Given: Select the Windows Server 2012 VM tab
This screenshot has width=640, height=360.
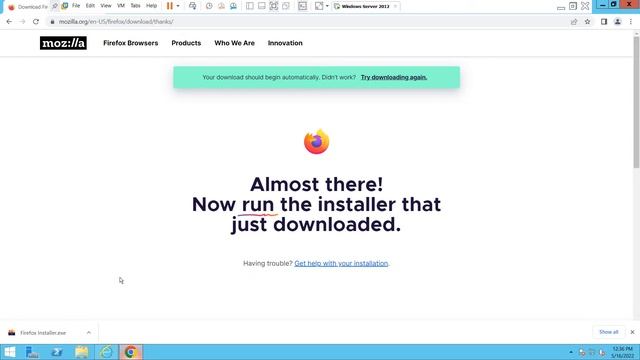Looking at the screenshot, I should (365, 7).
